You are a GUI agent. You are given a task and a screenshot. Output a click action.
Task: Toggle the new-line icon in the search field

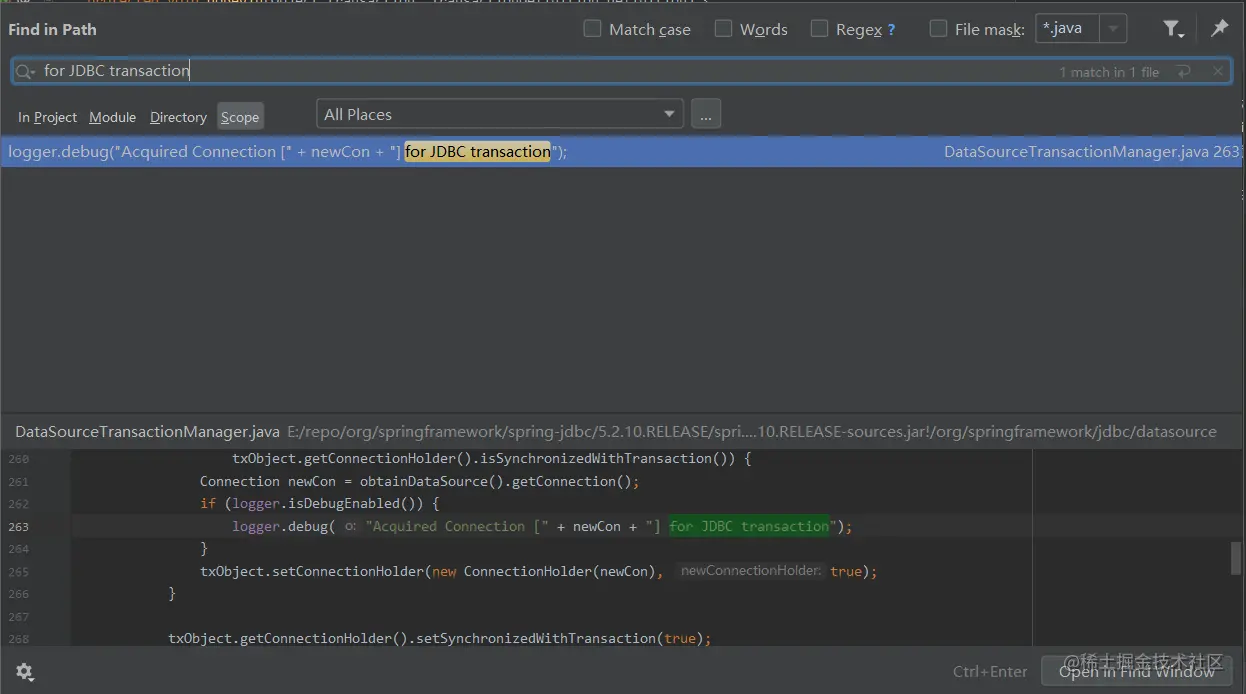[1184, 72]
